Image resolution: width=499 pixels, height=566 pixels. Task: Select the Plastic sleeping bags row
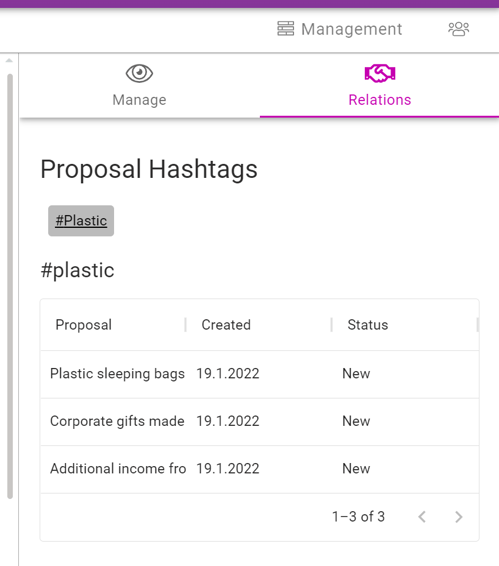260,374
